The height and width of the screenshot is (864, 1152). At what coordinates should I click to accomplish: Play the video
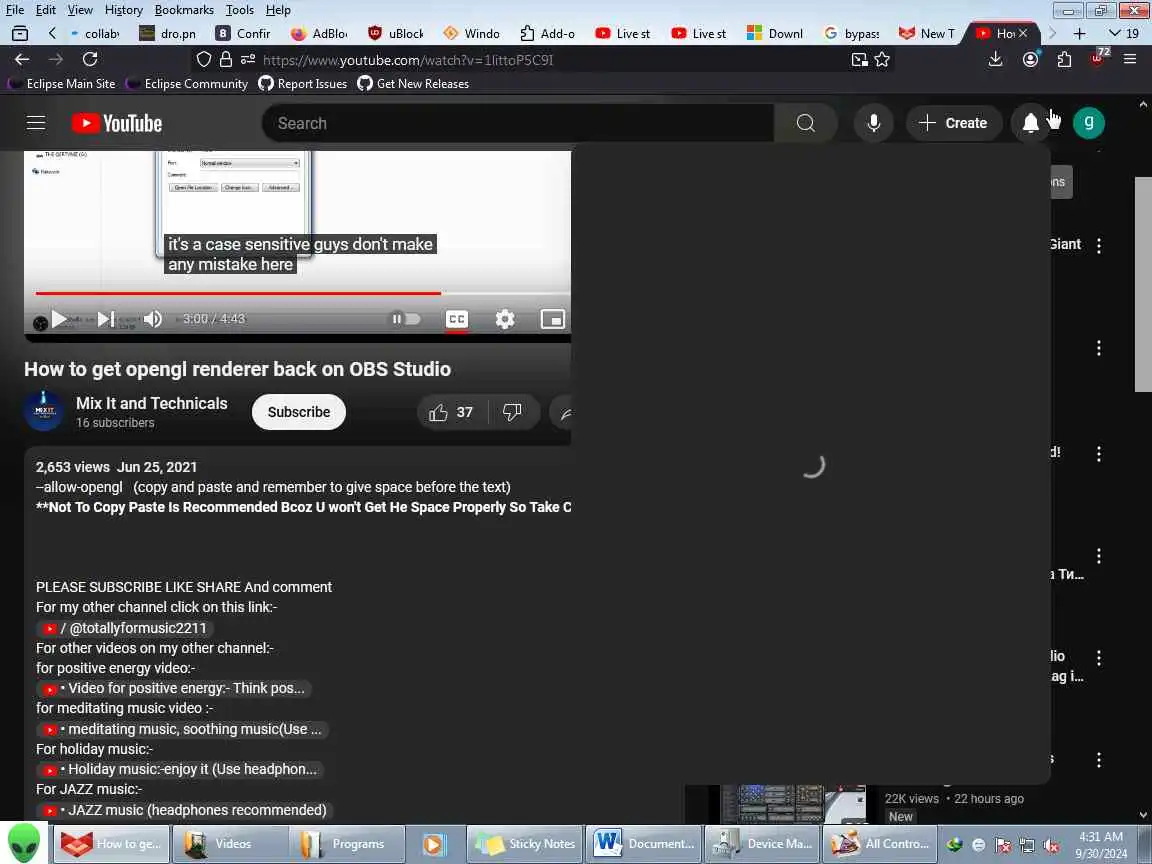click(59, 319)
